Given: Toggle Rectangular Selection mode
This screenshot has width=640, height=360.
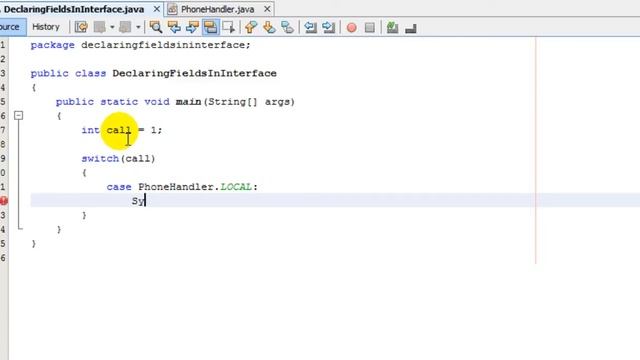Looking at the screenshot, I should pyautogui.click(x=229, y=27).
